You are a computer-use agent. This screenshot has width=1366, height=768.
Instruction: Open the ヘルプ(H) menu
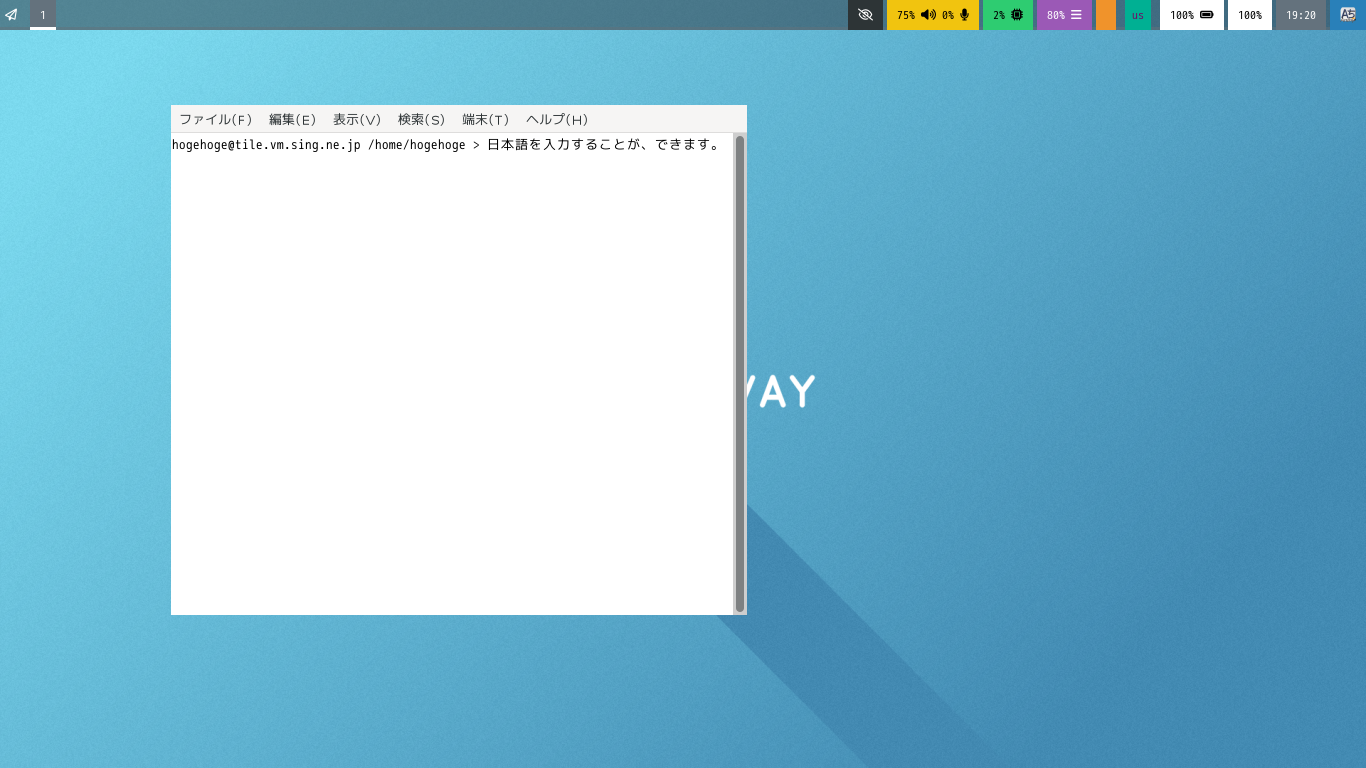coord(557,119)
